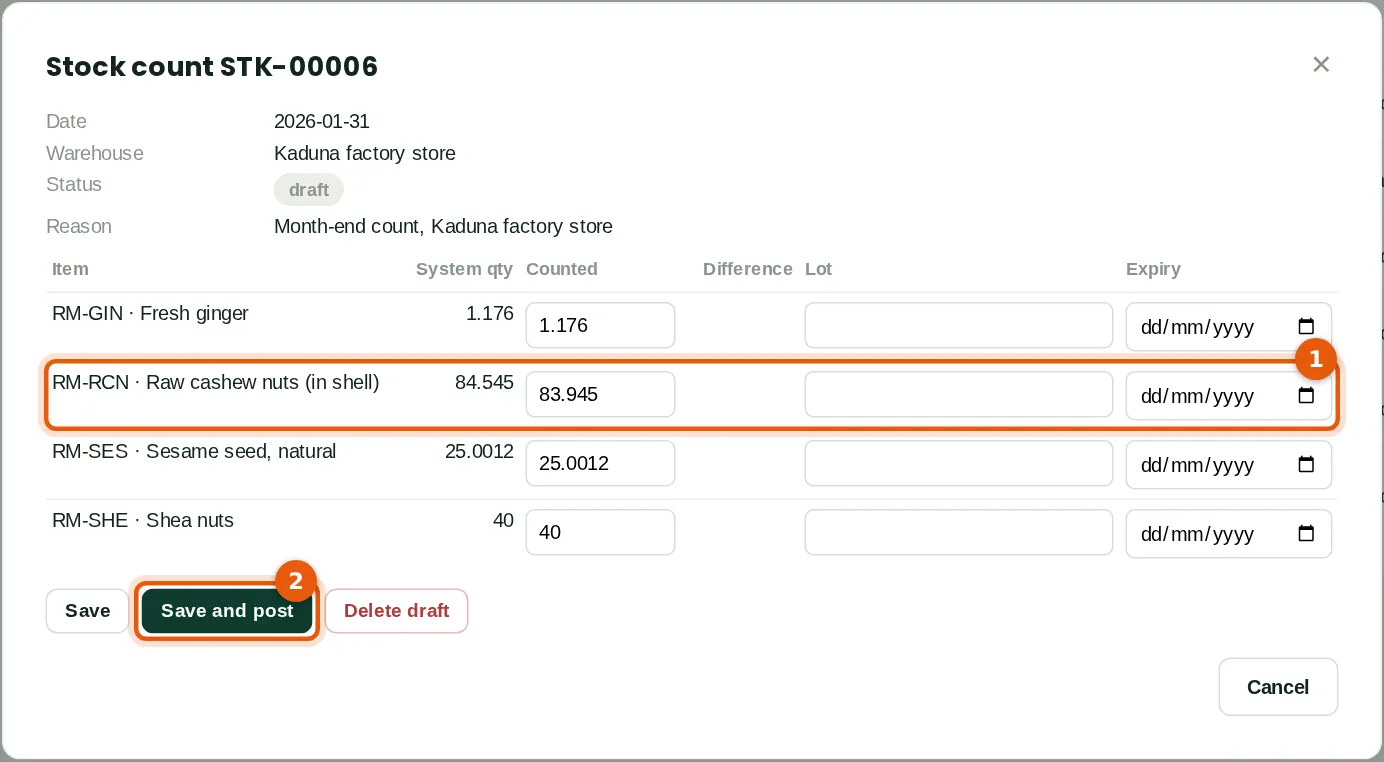Select the Shea nuts expiry date text
This screenshot has height=762, width=1384.
point(1197,534)
